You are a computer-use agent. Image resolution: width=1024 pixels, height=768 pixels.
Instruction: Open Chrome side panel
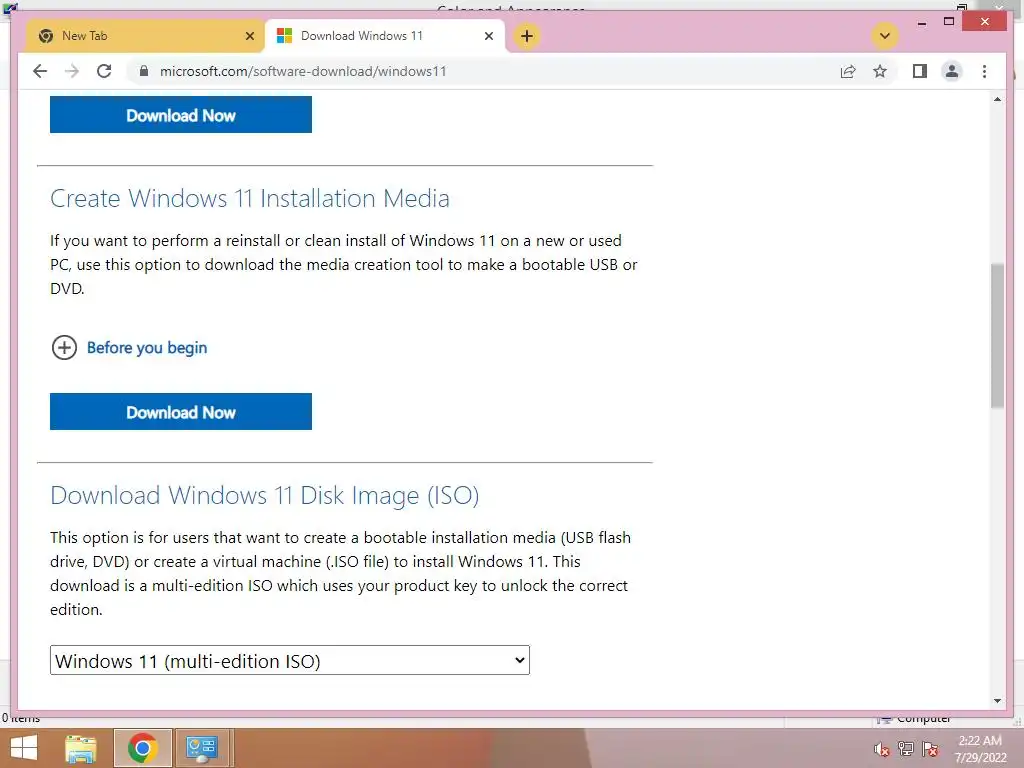[920, 71]
